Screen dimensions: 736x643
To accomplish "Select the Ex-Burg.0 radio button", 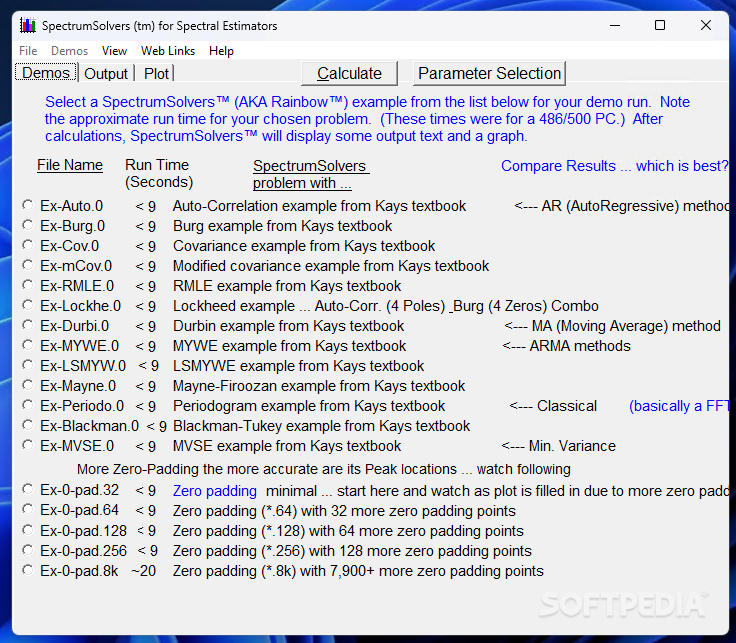I will click(28, 225).
